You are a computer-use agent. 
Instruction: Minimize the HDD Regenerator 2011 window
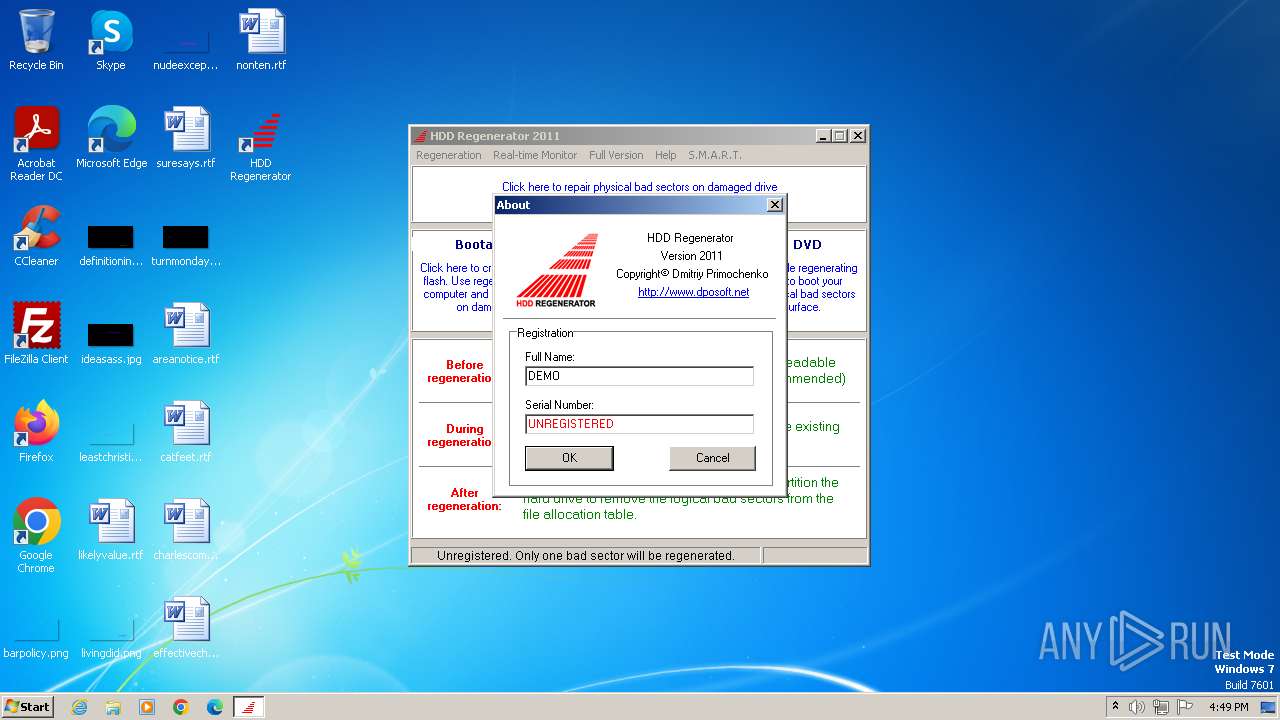coord(823,136)
